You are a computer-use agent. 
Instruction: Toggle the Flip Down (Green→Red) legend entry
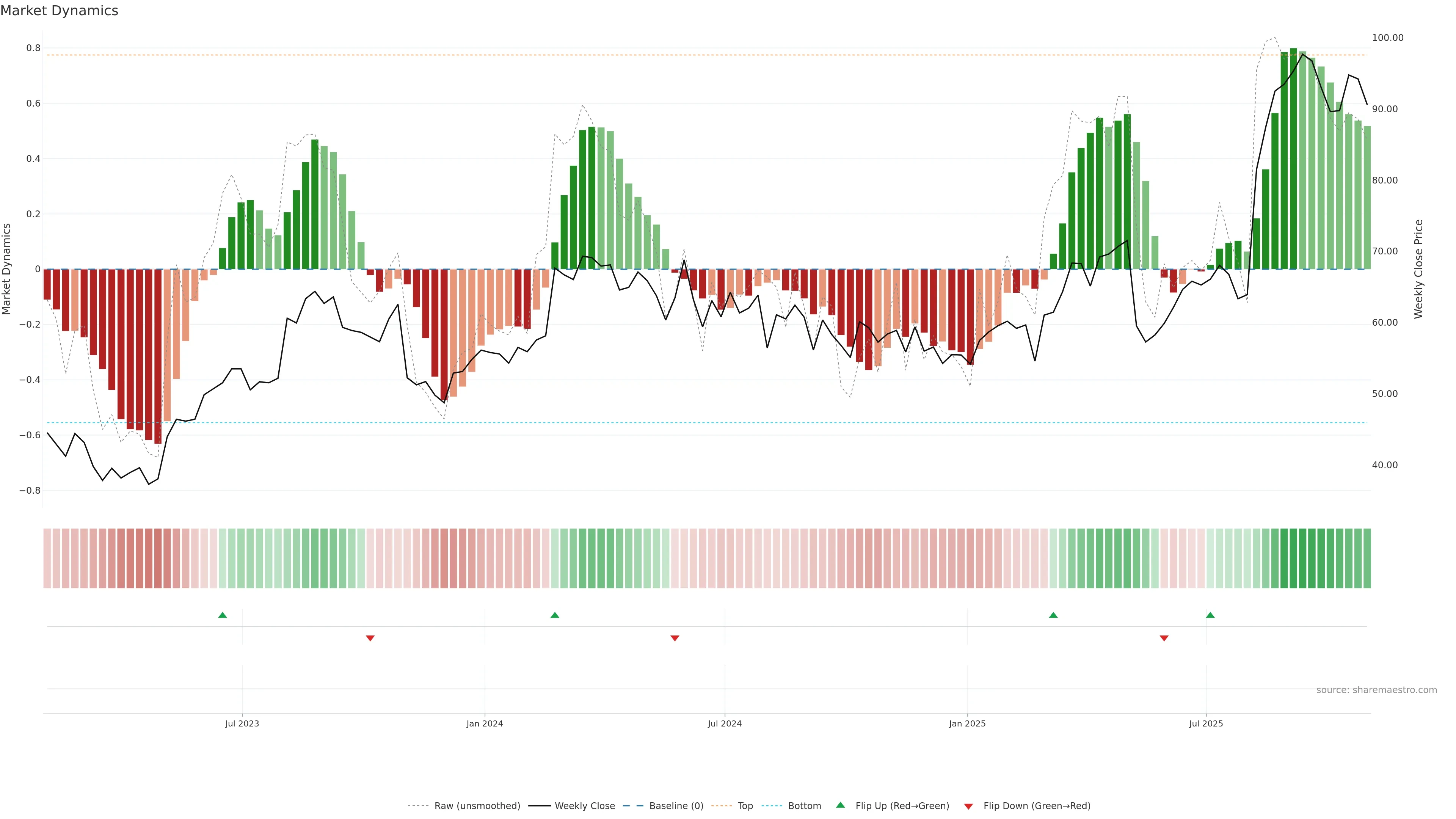1037,806
